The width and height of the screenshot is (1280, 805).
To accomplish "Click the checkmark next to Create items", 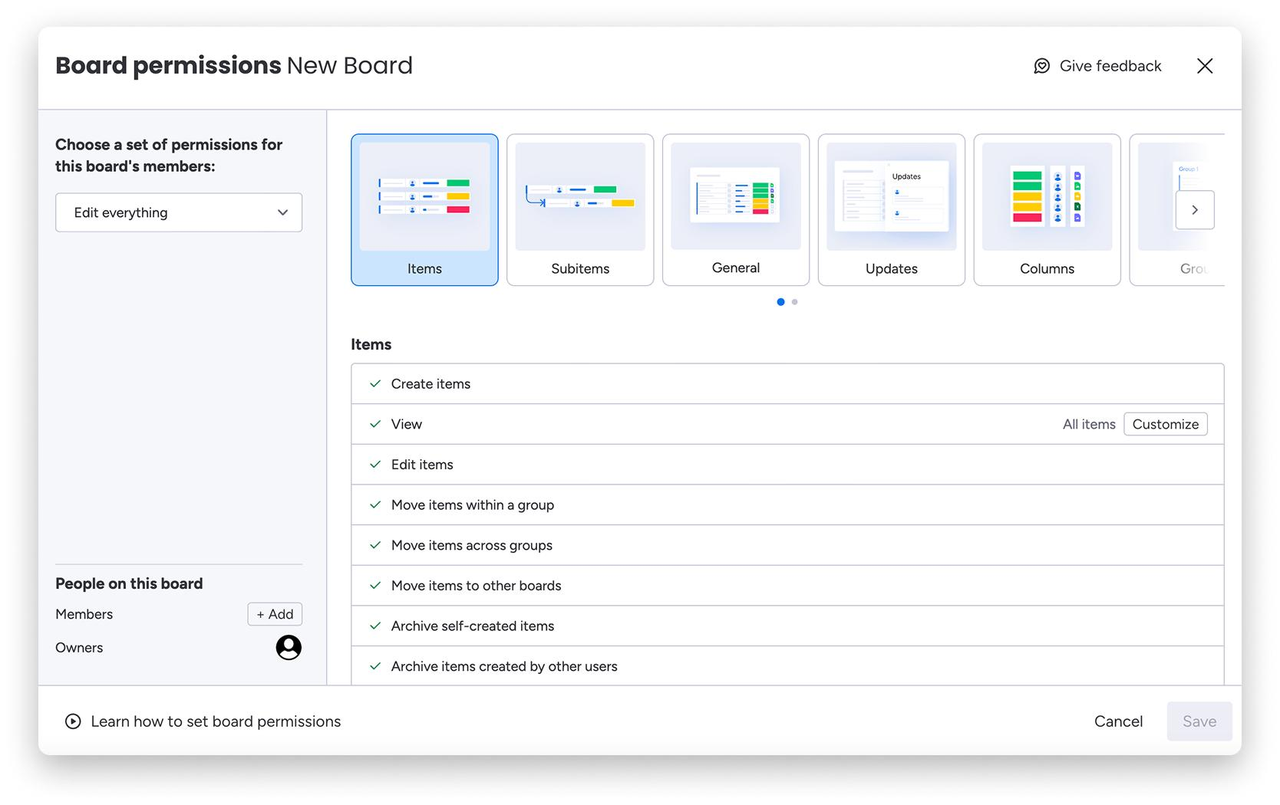I will [375, 384].
